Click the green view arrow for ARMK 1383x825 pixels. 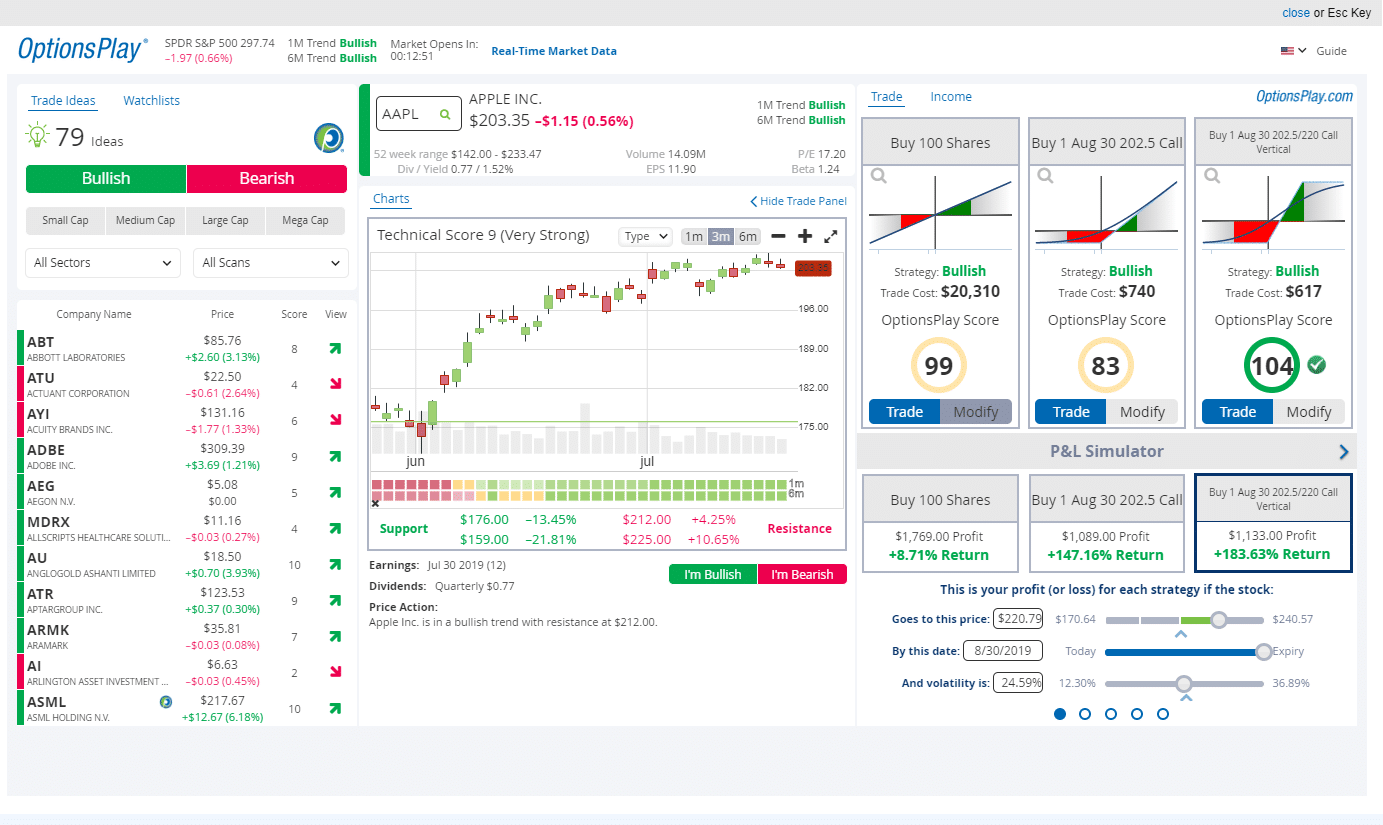335,636
